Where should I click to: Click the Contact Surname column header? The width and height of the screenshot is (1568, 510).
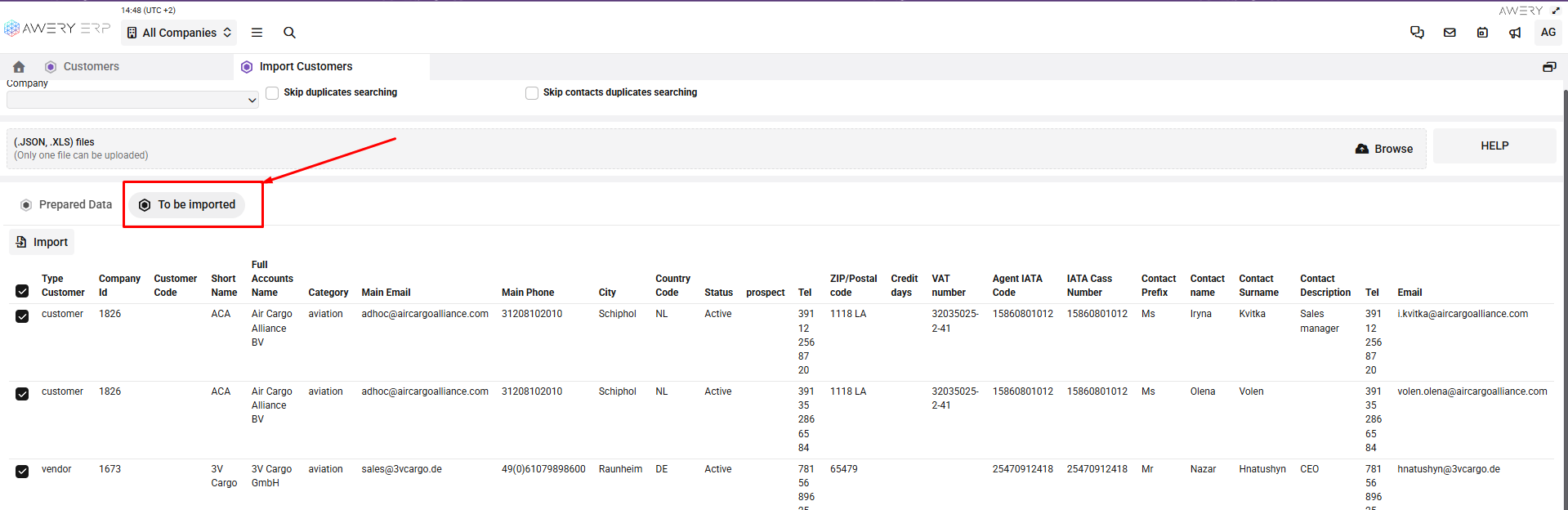(x=1258, y=285)
